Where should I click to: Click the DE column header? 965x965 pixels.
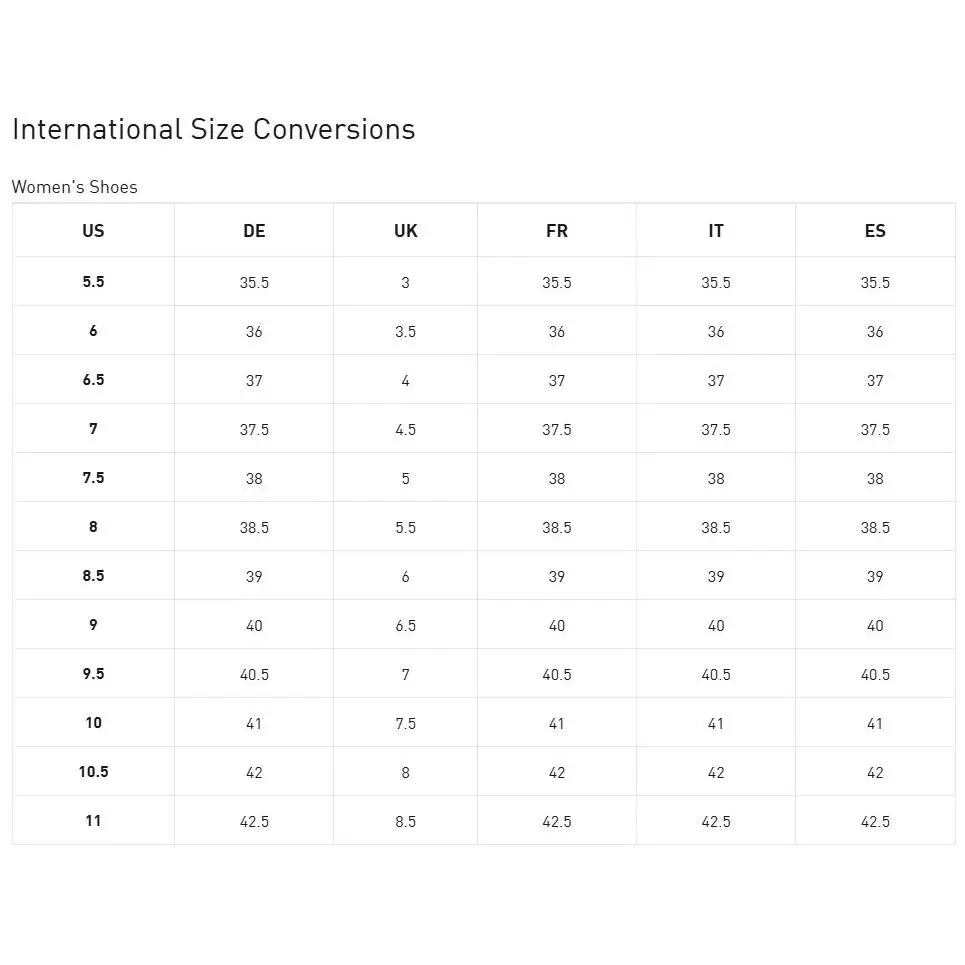[254, 231]
